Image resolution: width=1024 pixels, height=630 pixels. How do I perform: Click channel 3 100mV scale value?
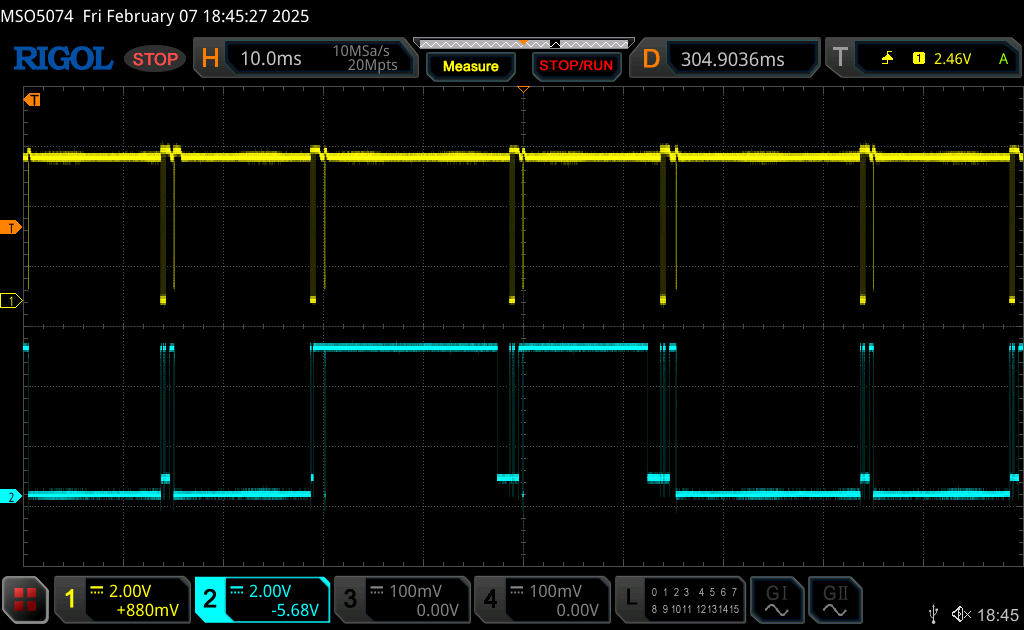(415, 591)
